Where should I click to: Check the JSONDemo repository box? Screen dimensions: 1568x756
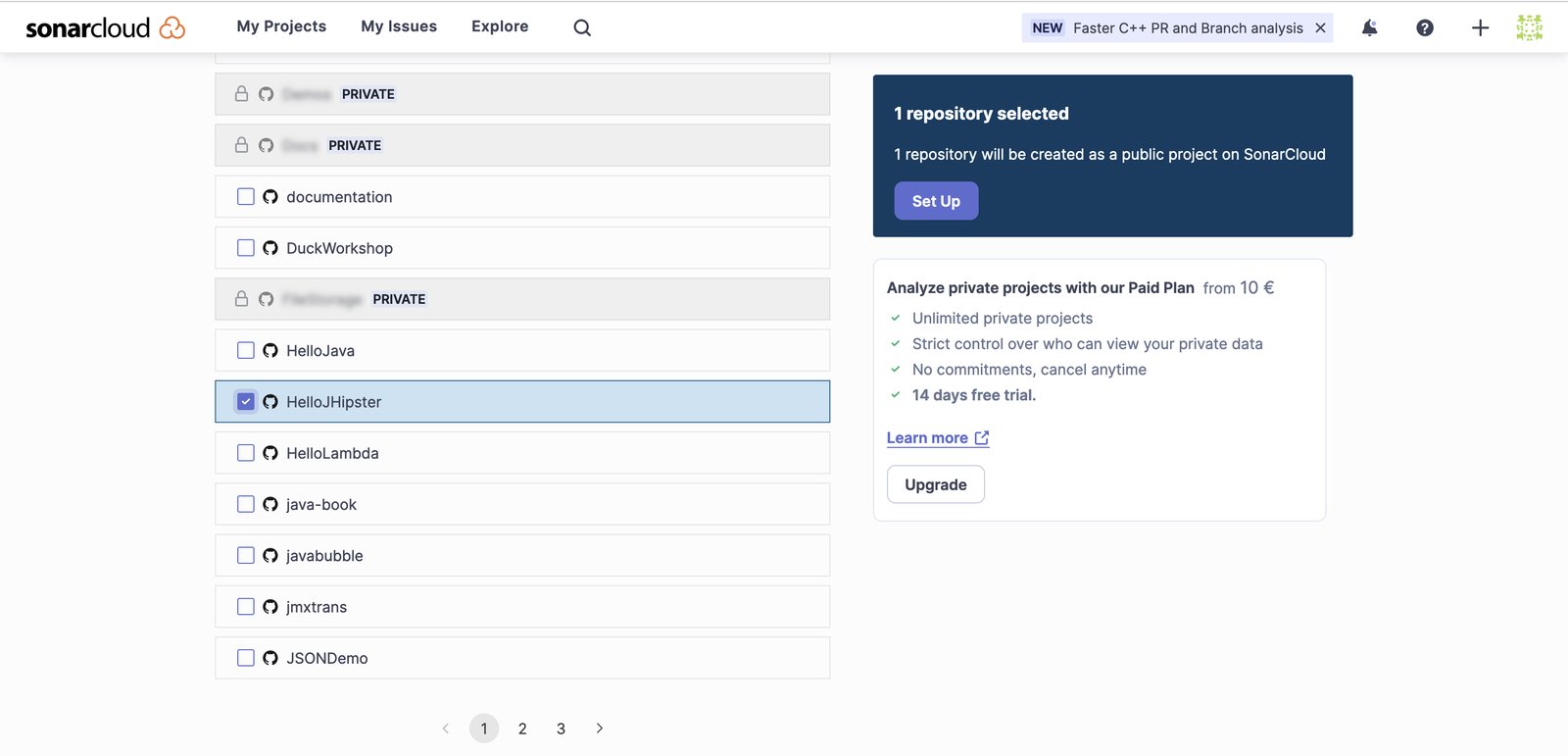tap(246, 658)
